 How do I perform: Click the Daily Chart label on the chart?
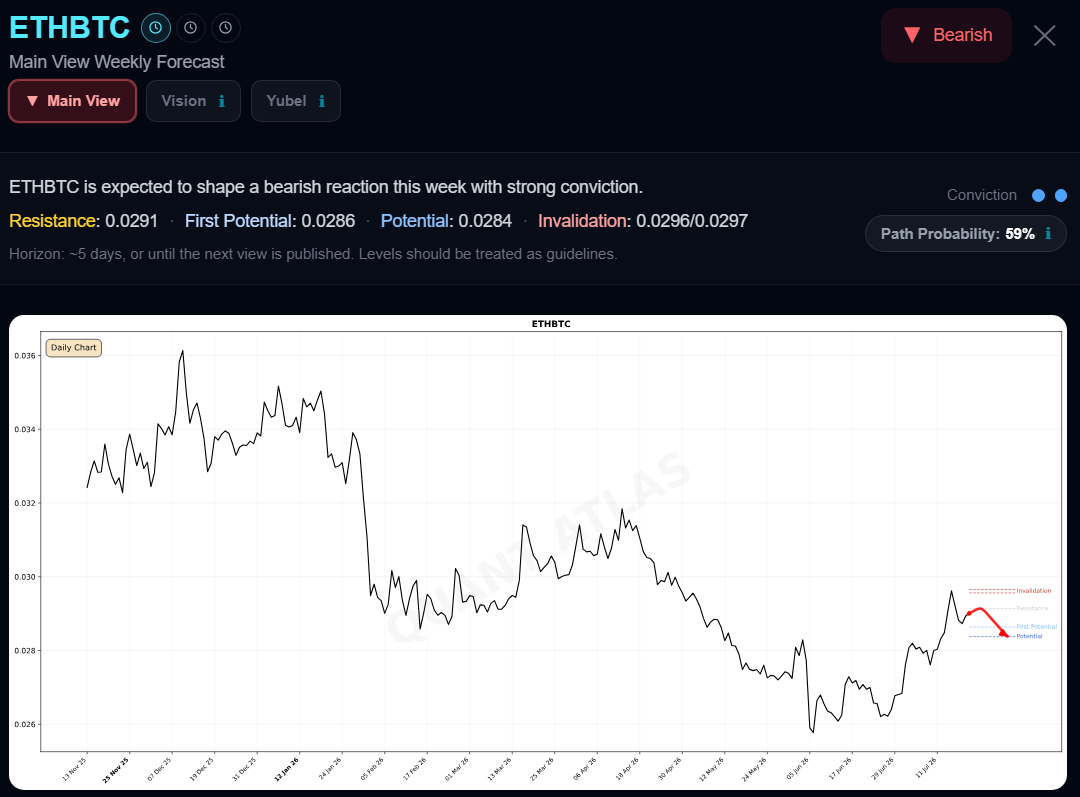click(x=74, y=348)
